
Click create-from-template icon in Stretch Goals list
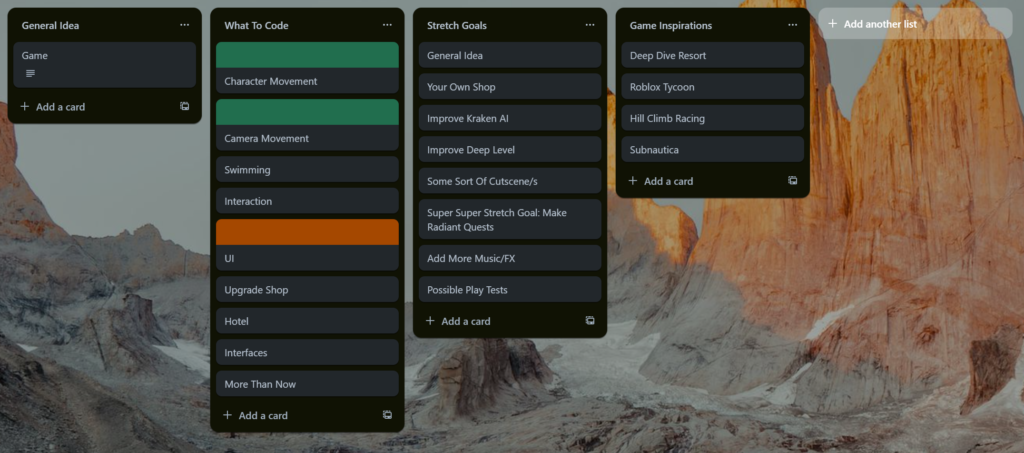pos(589,321)
